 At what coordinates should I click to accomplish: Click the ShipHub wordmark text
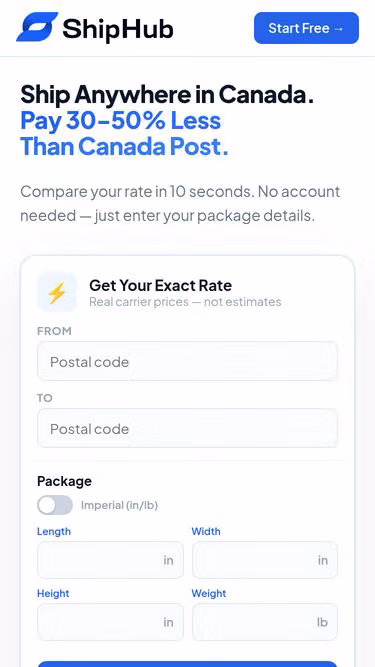click(118, 29)
